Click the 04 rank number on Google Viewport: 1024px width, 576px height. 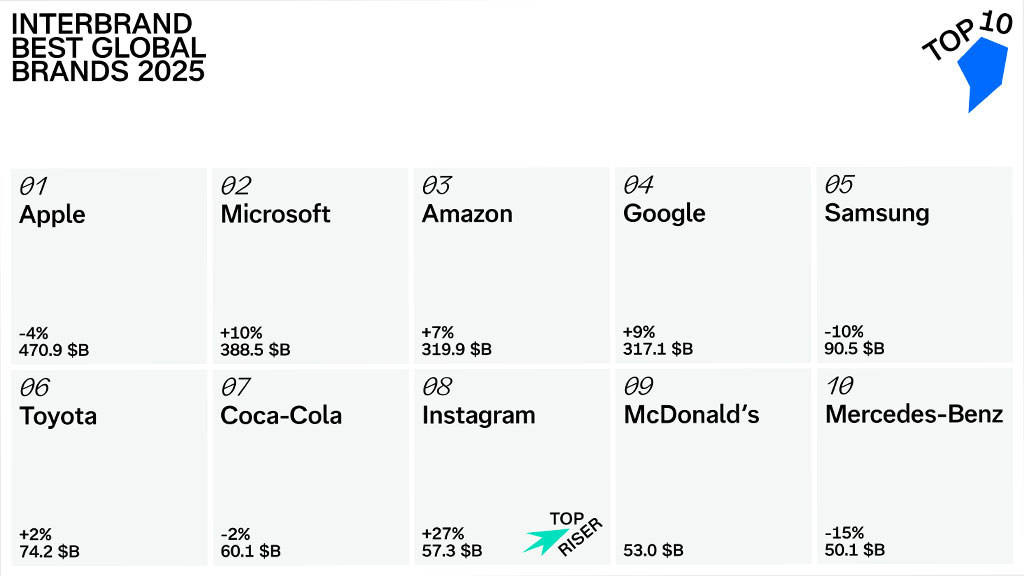[x=638, y=185]
